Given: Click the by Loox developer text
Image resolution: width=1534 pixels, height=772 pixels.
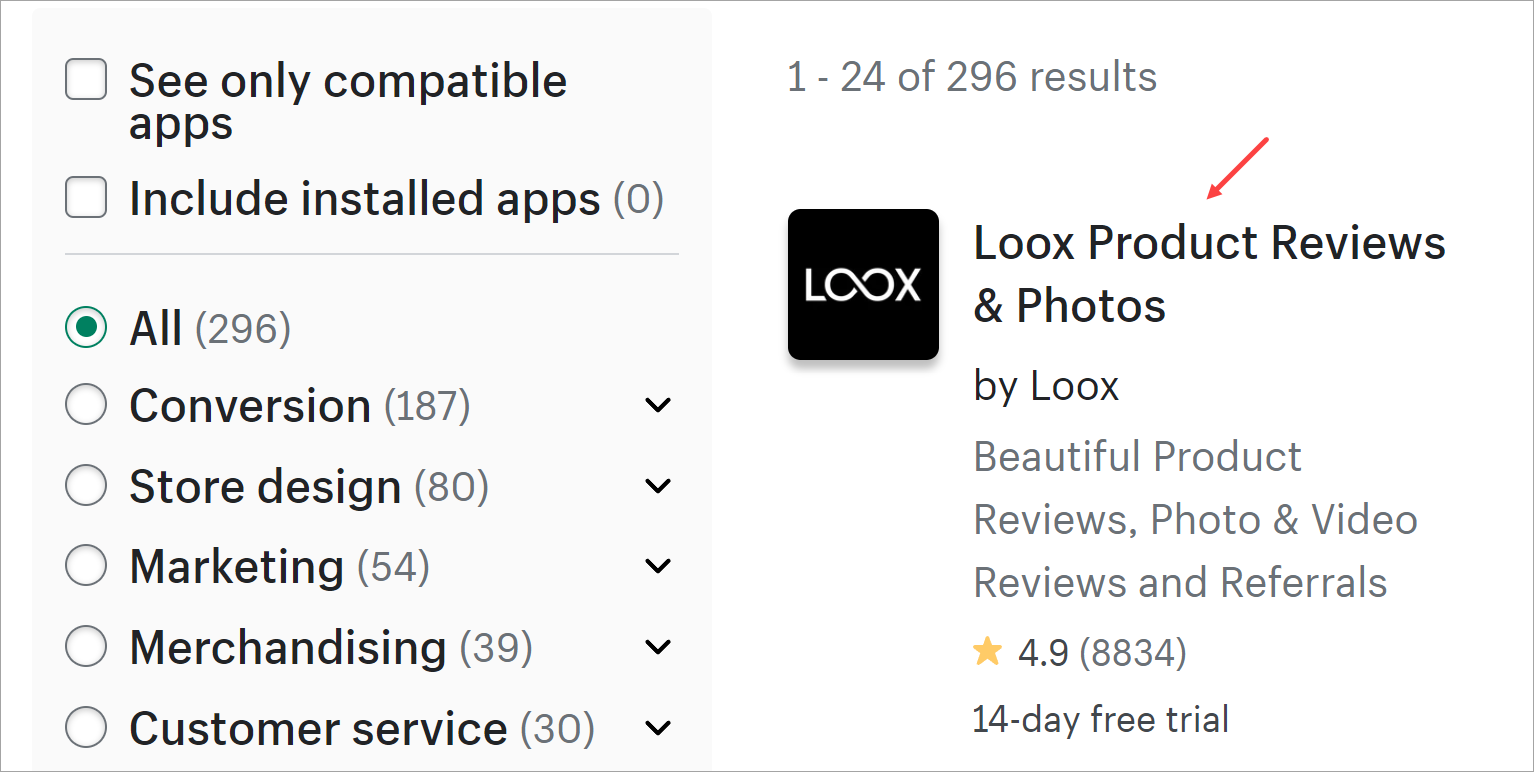Looking at the screenshot, I should (x=1046, y=386).
